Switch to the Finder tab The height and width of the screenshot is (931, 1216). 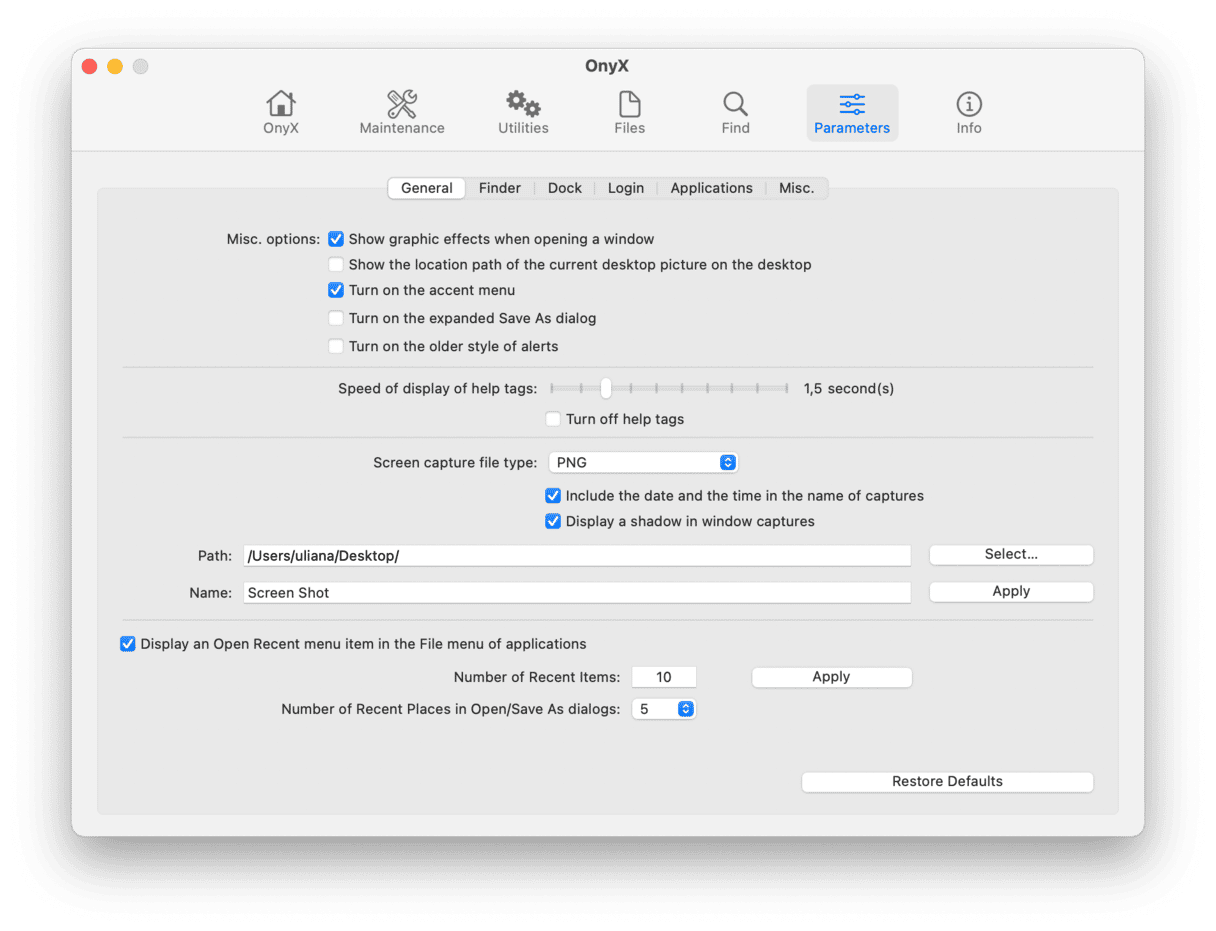click(500, 188)
